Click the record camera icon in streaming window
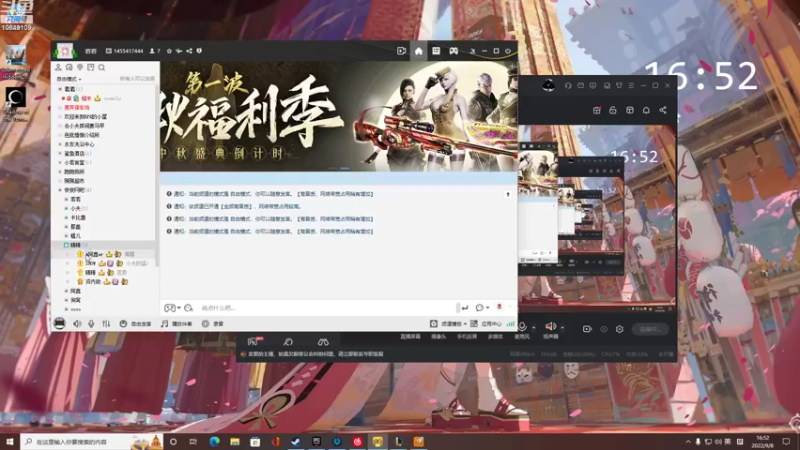Viewport: 800px width, 450px height. pos(587,329)
